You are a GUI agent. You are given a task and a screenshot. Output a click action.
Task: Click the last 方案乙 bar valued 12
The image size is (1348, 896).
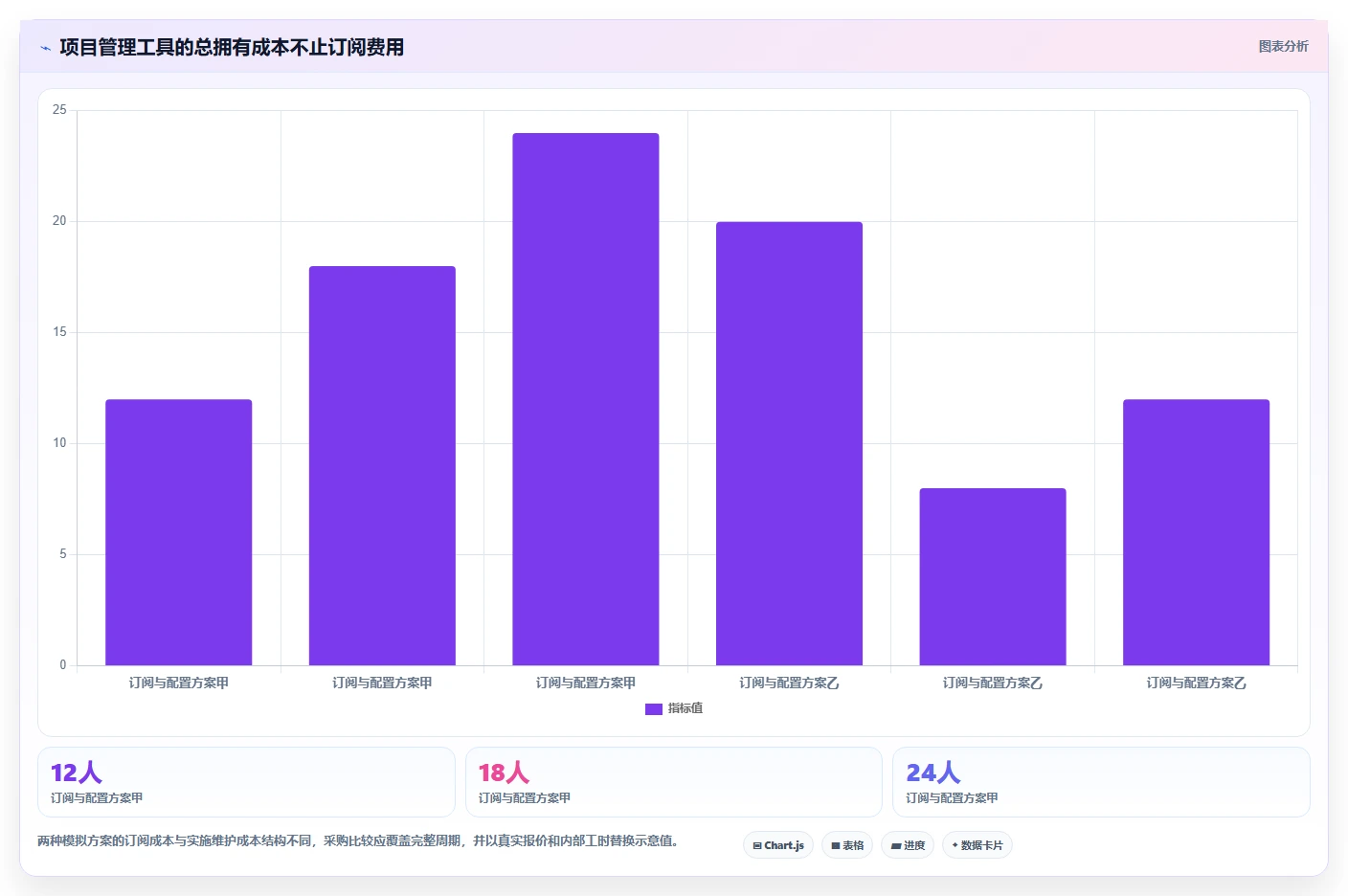coord(1197,532)
